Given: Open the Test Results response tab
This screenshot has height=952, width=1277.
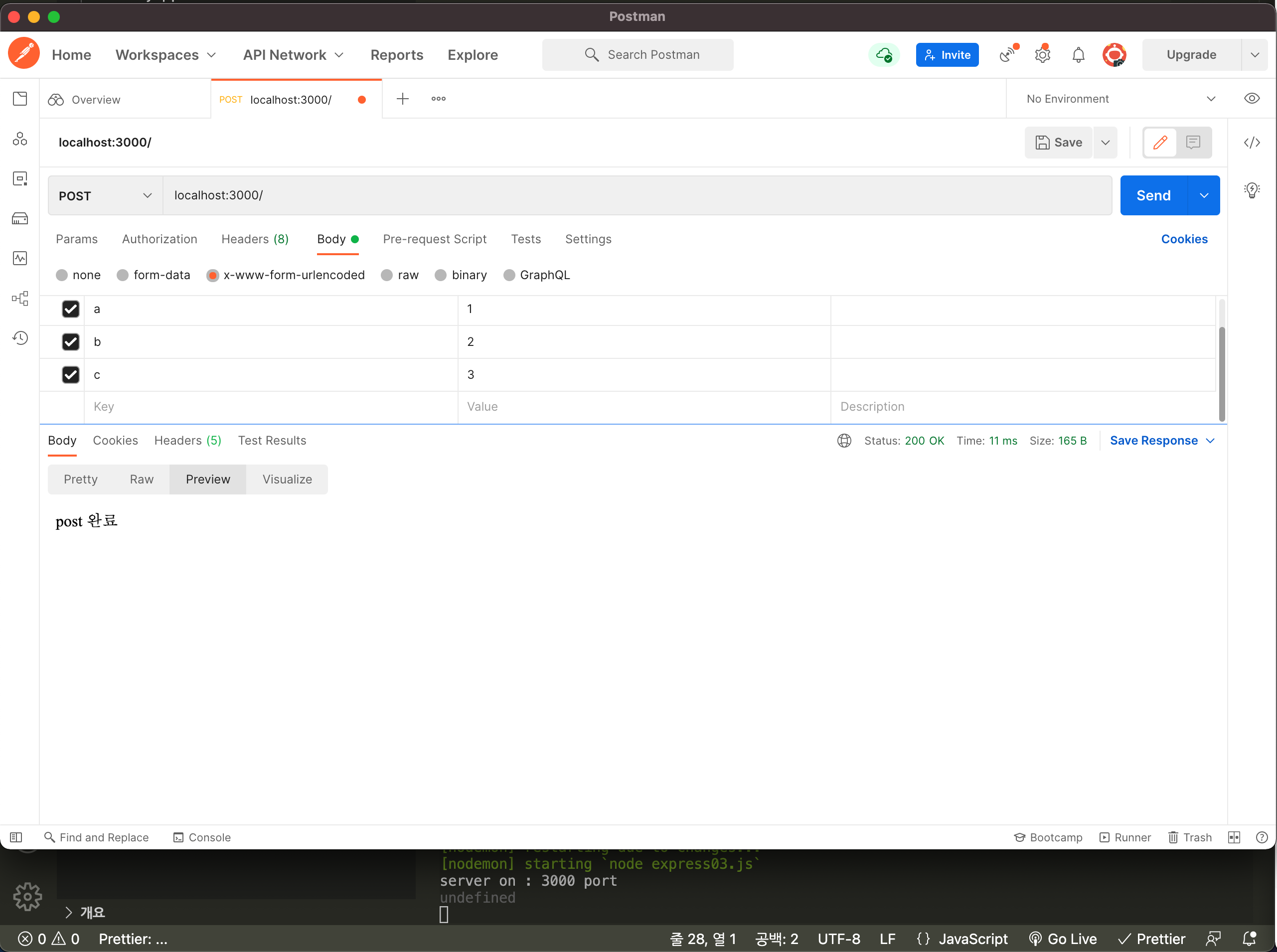Looking at the screenshot, I should tap(272, 441).
